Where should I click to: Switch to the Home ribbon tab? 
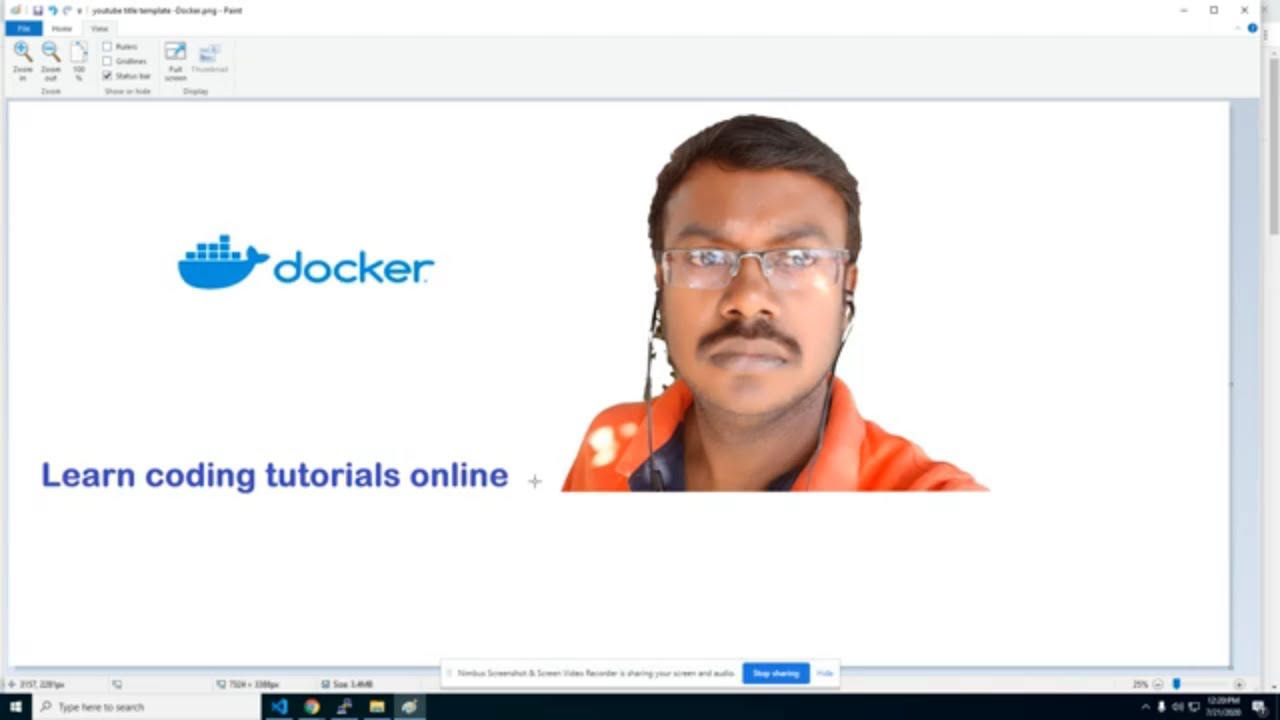[62, 29]
